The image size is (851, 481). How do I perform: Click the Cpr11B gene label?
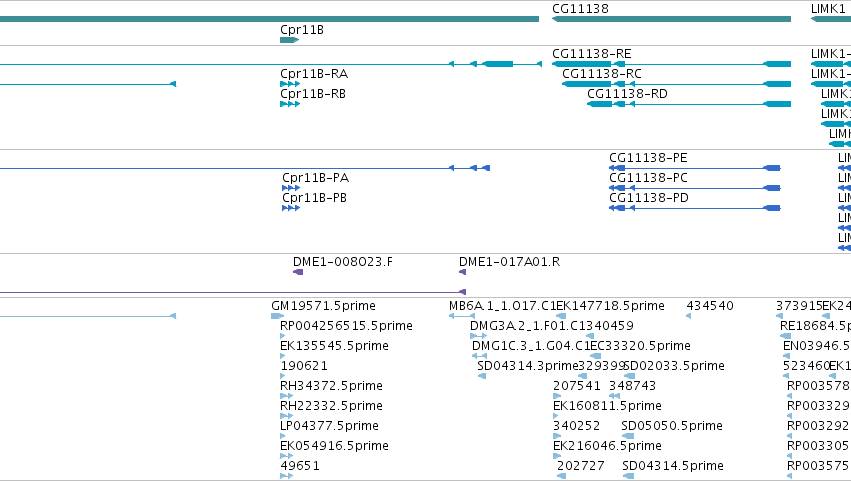click(x=302, y=30)
